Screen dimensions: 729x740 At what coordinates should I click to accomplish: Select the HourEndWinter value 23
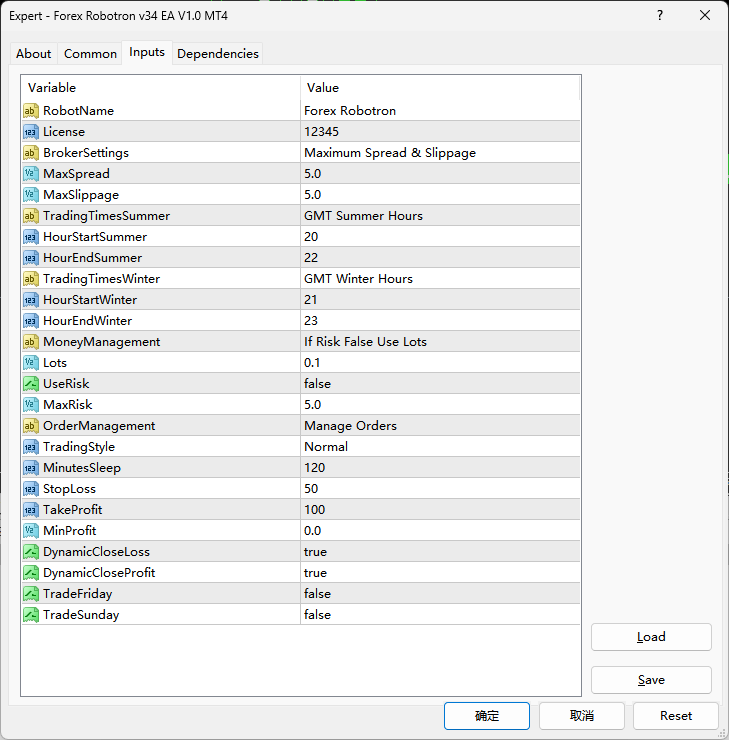440,321
